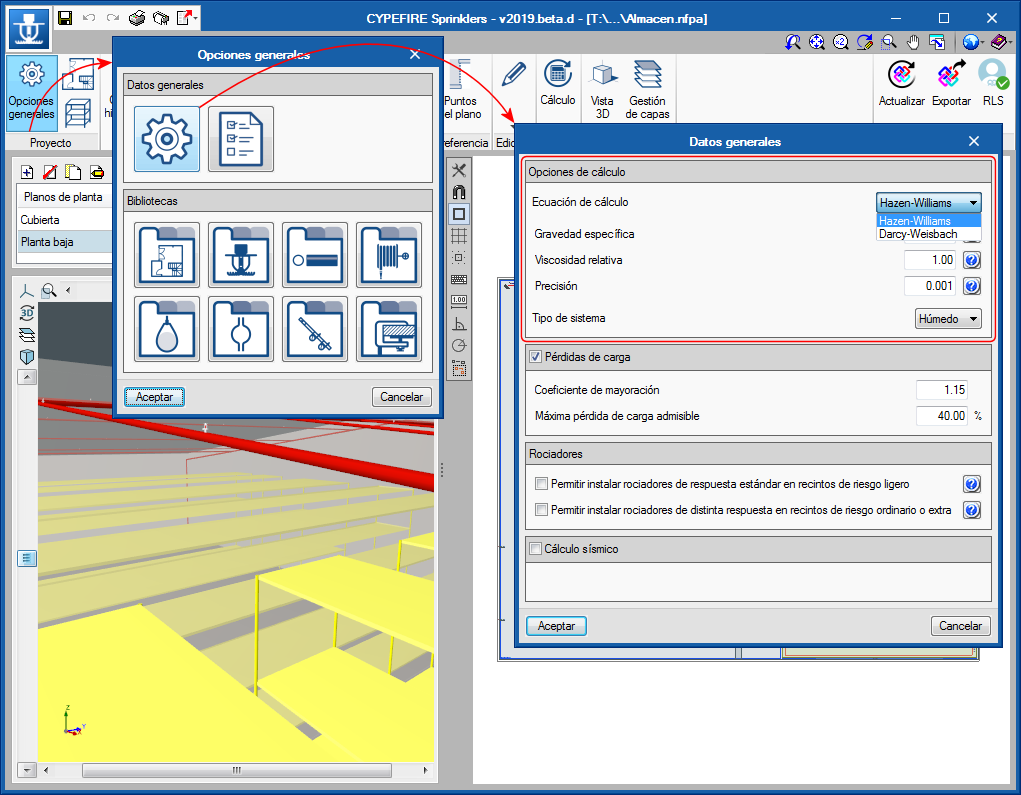Open the hose reel library folder
This screenshot has width=1021, height=795.
click(389, 255)
